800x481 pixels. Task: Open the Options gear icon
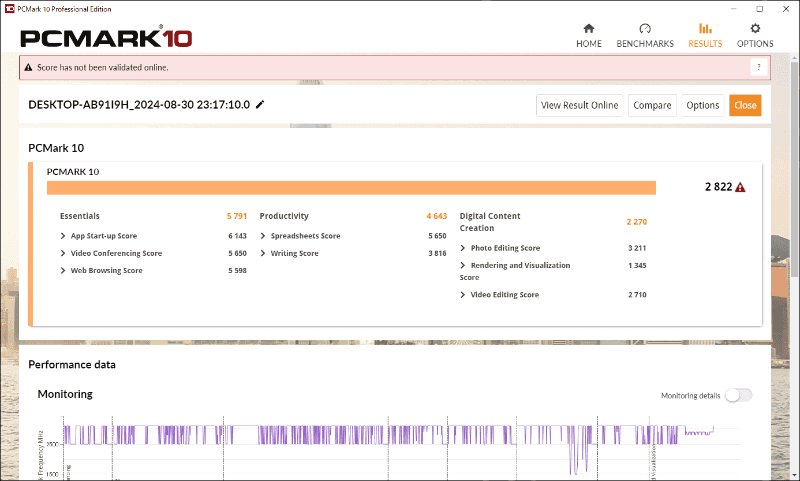[x=755, y=29]
